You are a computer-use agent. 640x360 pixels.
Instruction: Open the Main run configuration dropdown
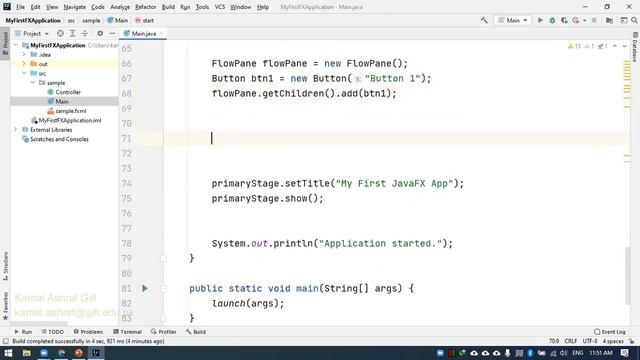(x=513, y=20)
